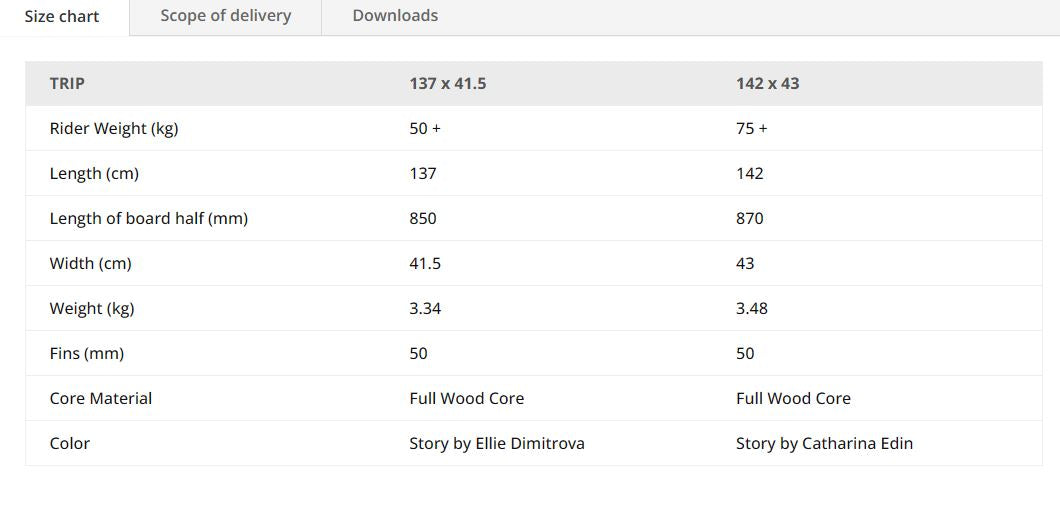Viewport: 1060px width, 505px height.
Task: Open the Scope of delivery tab
Action: tap(226, 16)
